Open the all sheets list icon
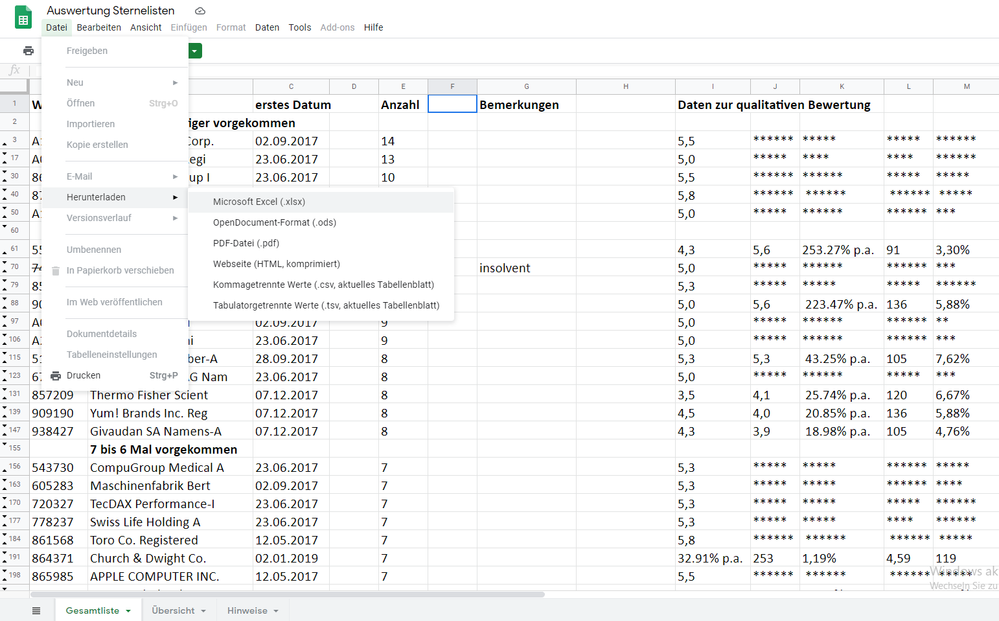 (x=36, y=610)
